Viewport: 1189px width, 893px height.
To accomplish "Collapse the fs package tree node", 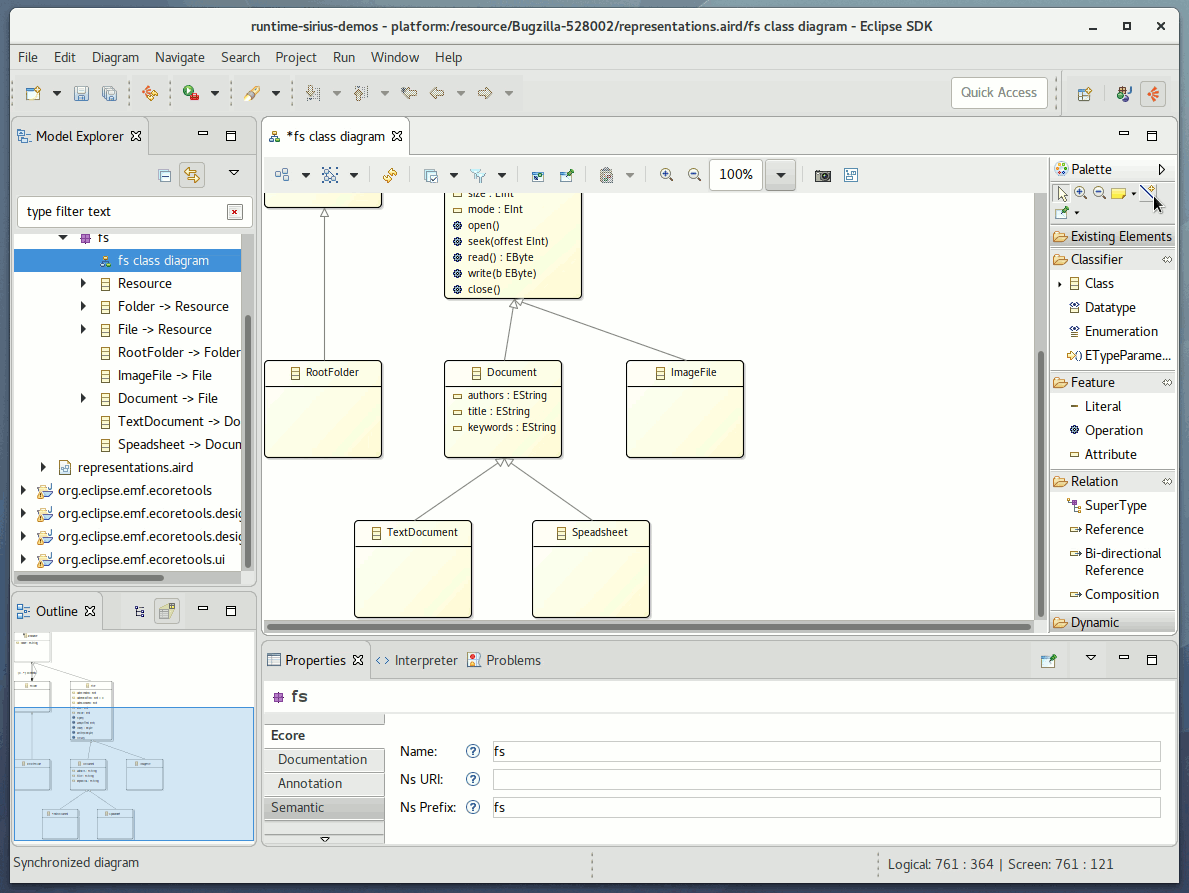I will [63, 237].
